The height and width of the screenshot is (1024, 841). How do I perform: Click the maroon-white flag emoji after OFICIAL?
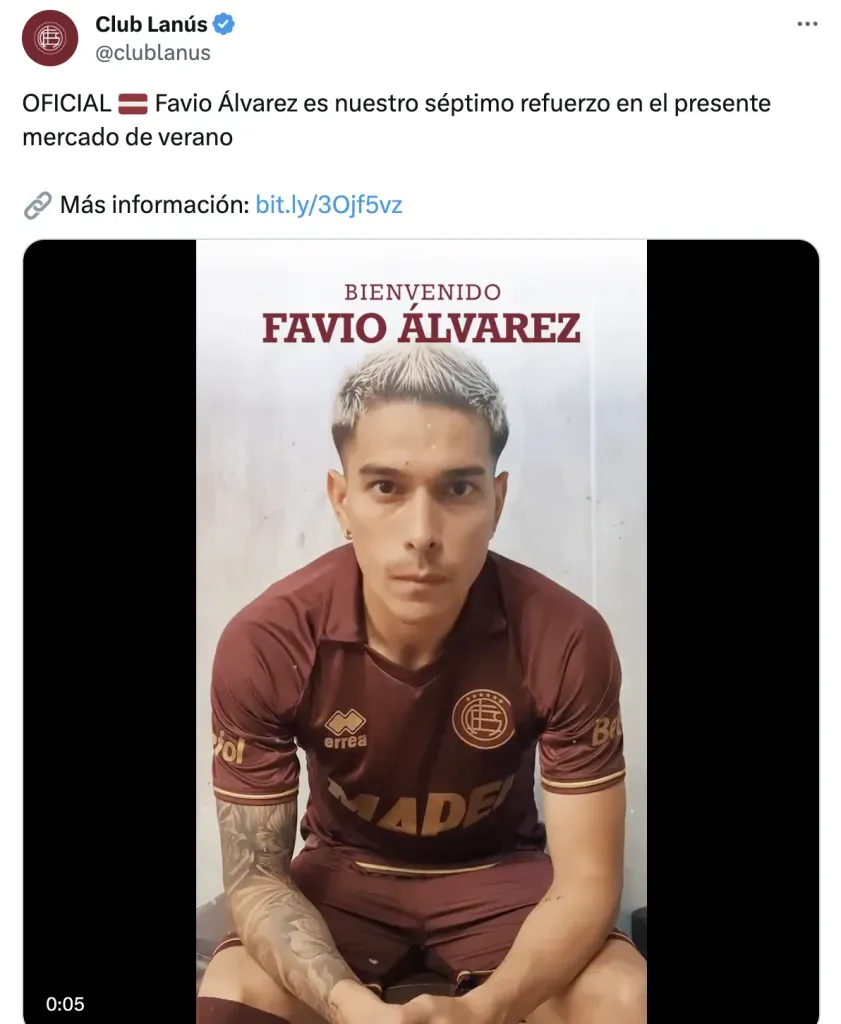[133, 104]
